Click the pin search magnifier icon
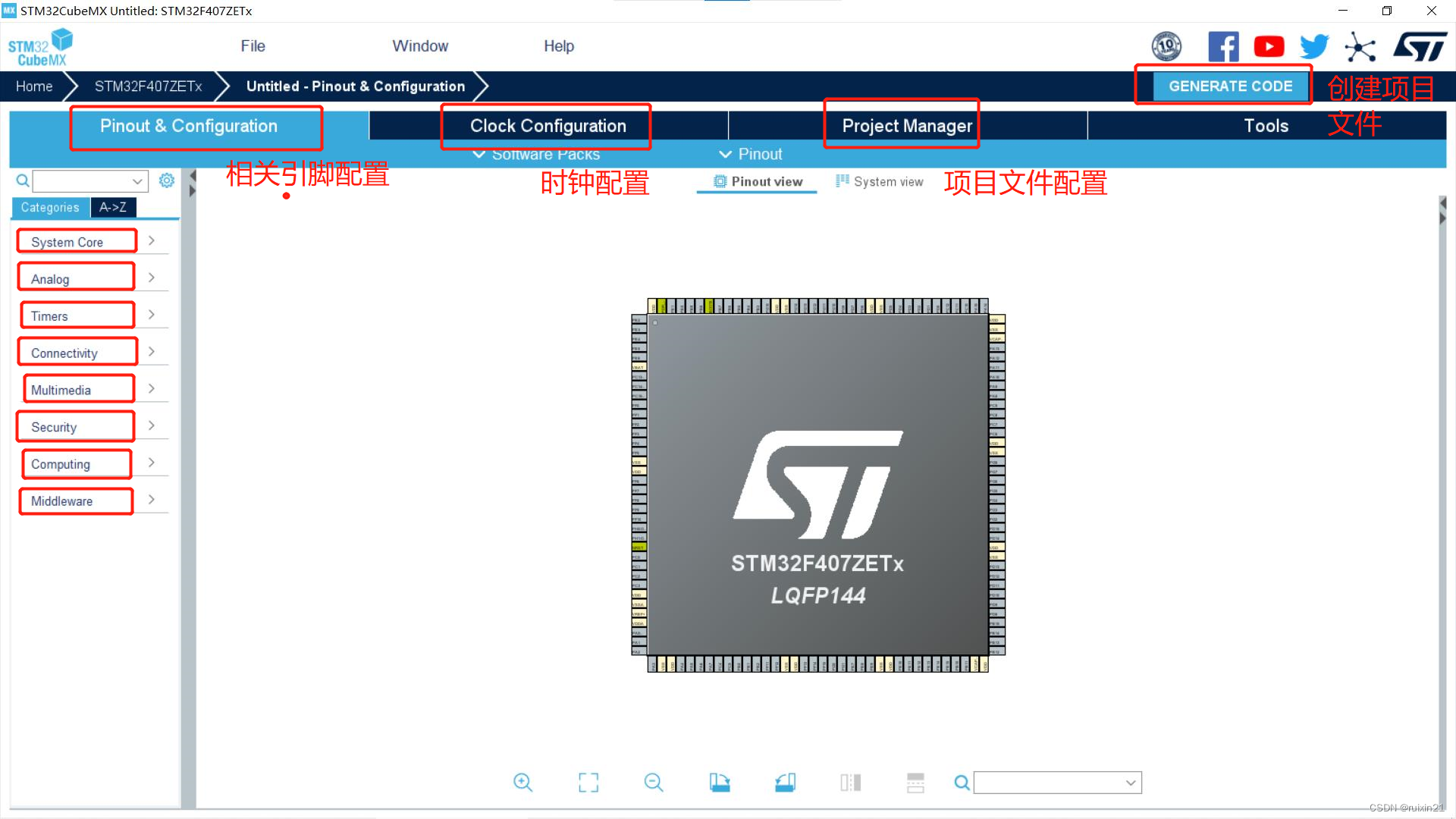 click(x=962, y=783)
